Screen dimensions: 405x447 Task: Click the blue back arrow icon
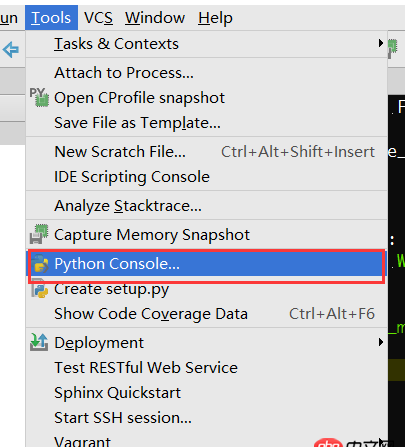pos(11,50)
